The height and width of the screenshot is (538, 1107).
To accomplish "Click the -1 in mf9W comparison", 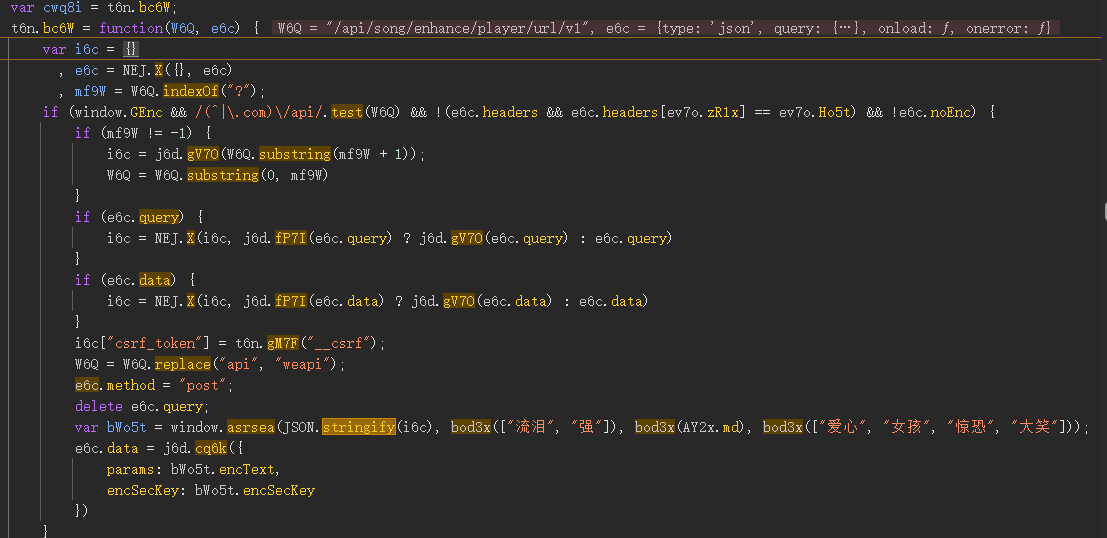I will 179,133.
